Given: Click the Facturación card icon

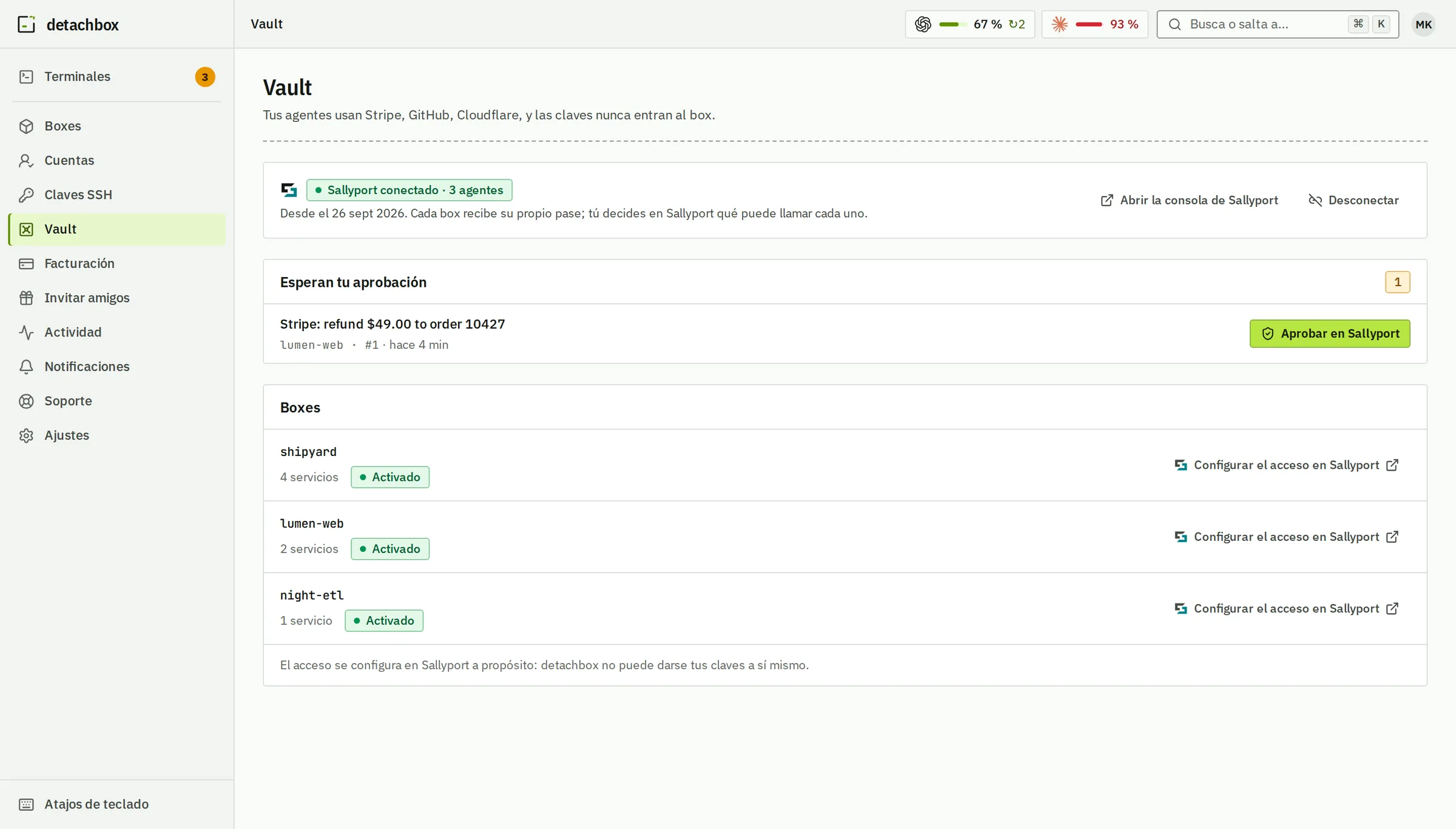Looking at the screenshot, I should (x=26, y=264).
